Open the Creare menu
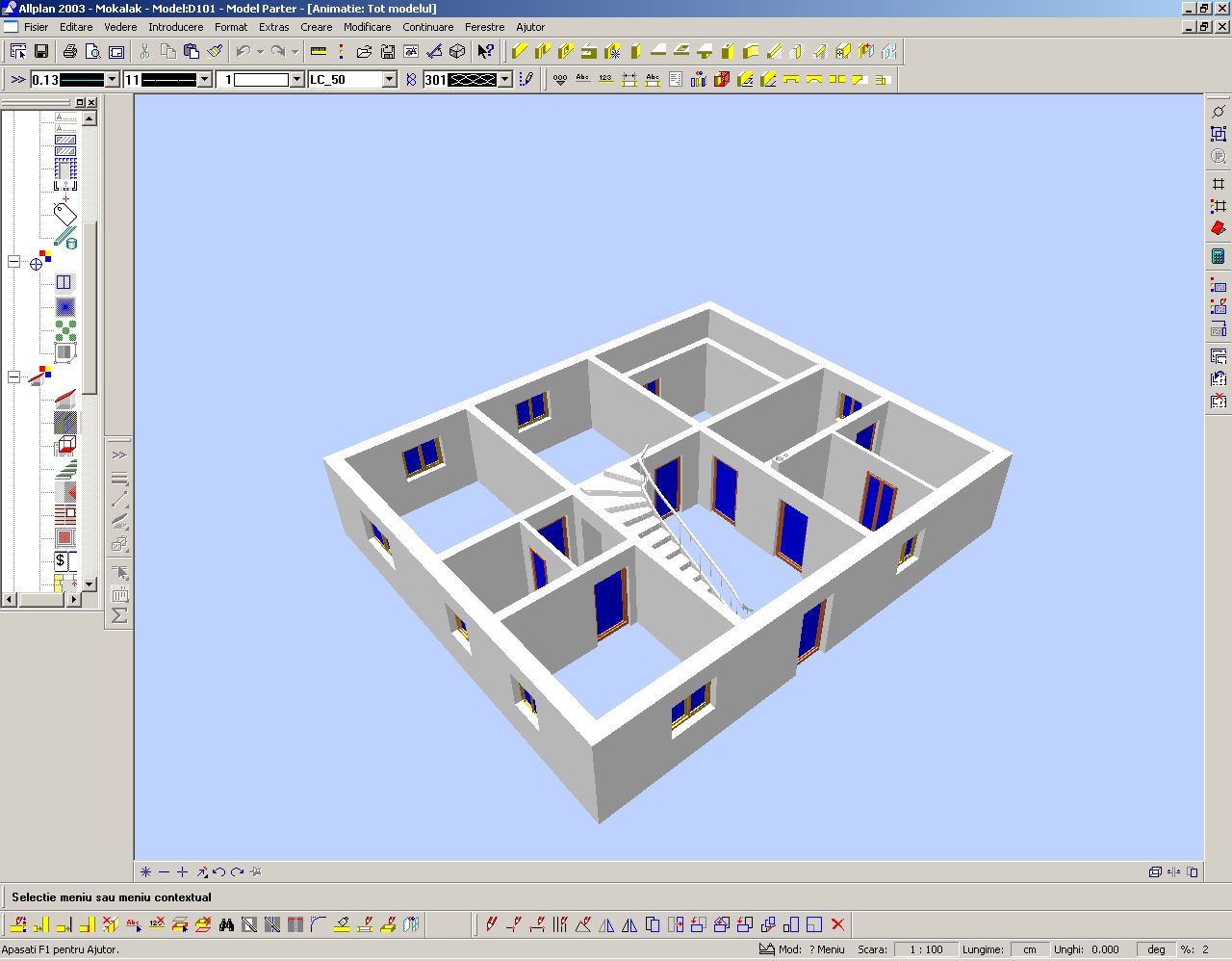 [x=316, y=27]
